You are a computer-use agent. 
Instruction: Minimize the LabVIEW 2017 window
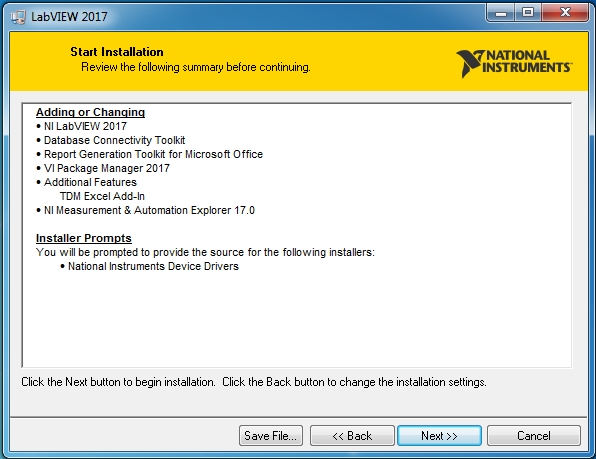click(501, 13)
